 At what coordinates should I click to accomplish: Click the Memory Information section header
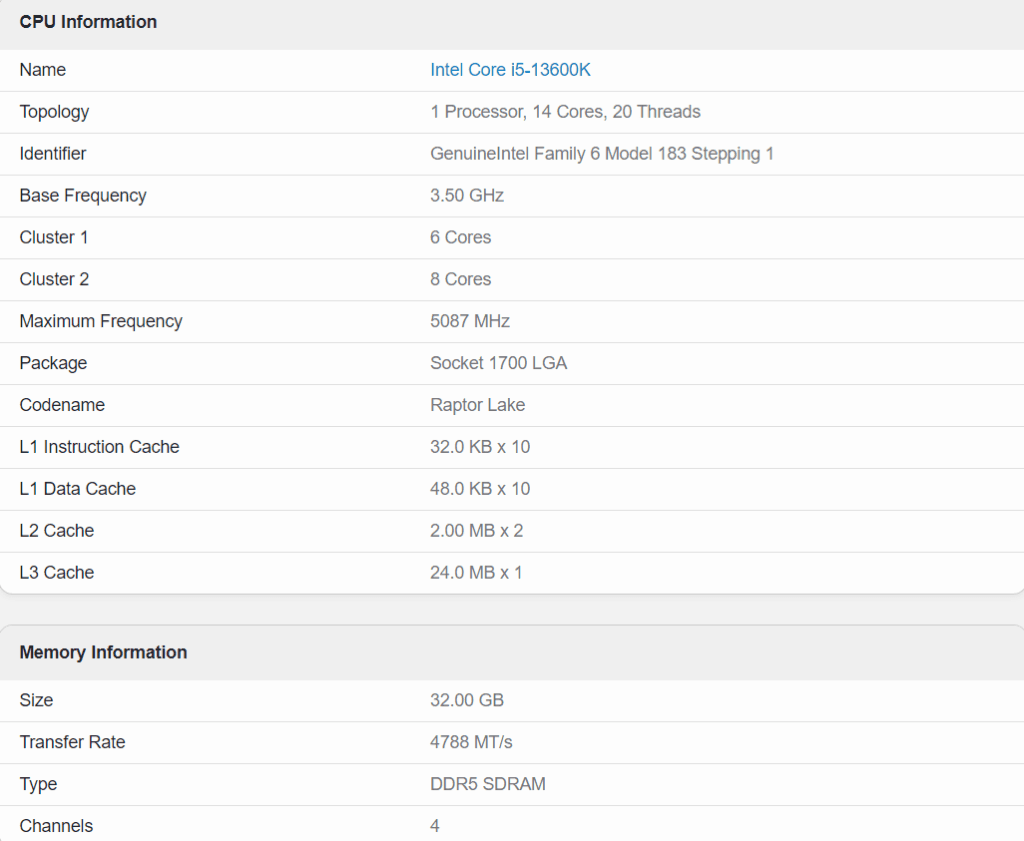tap(103, 652)
